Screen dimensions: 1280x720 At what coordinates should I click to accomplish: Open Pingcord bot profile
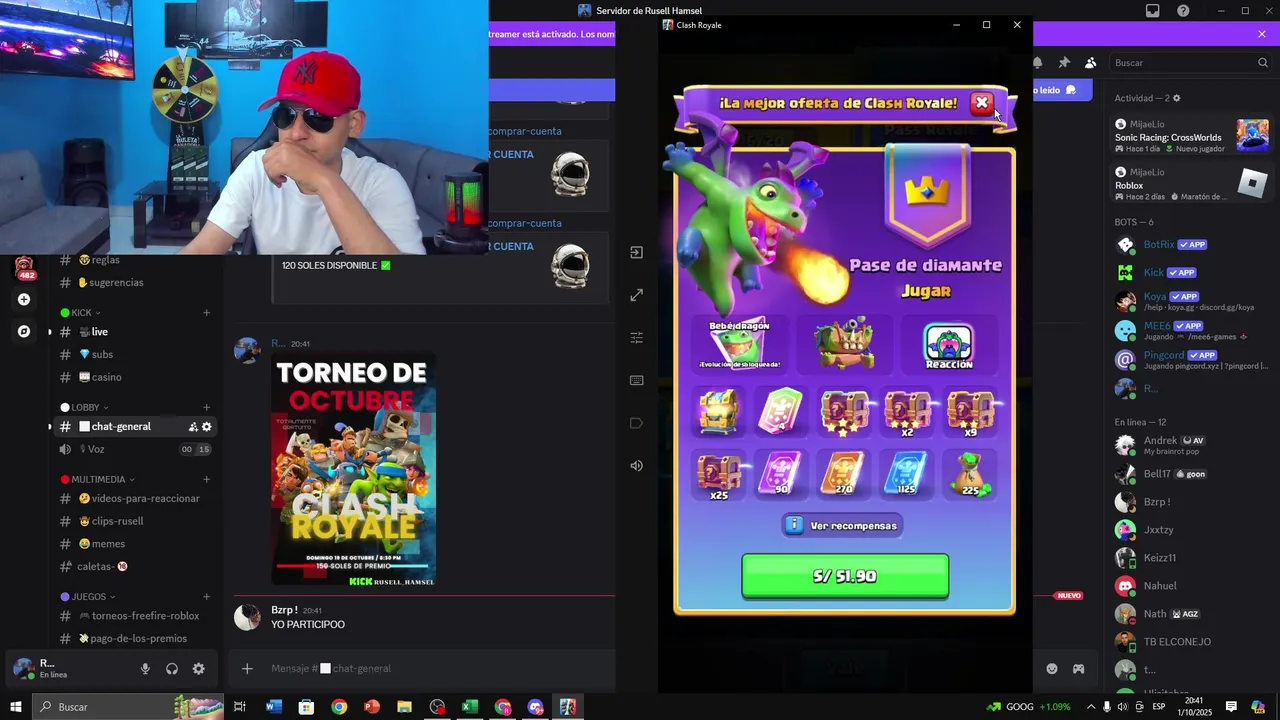pyautogui.click(x=1192, y=359)
